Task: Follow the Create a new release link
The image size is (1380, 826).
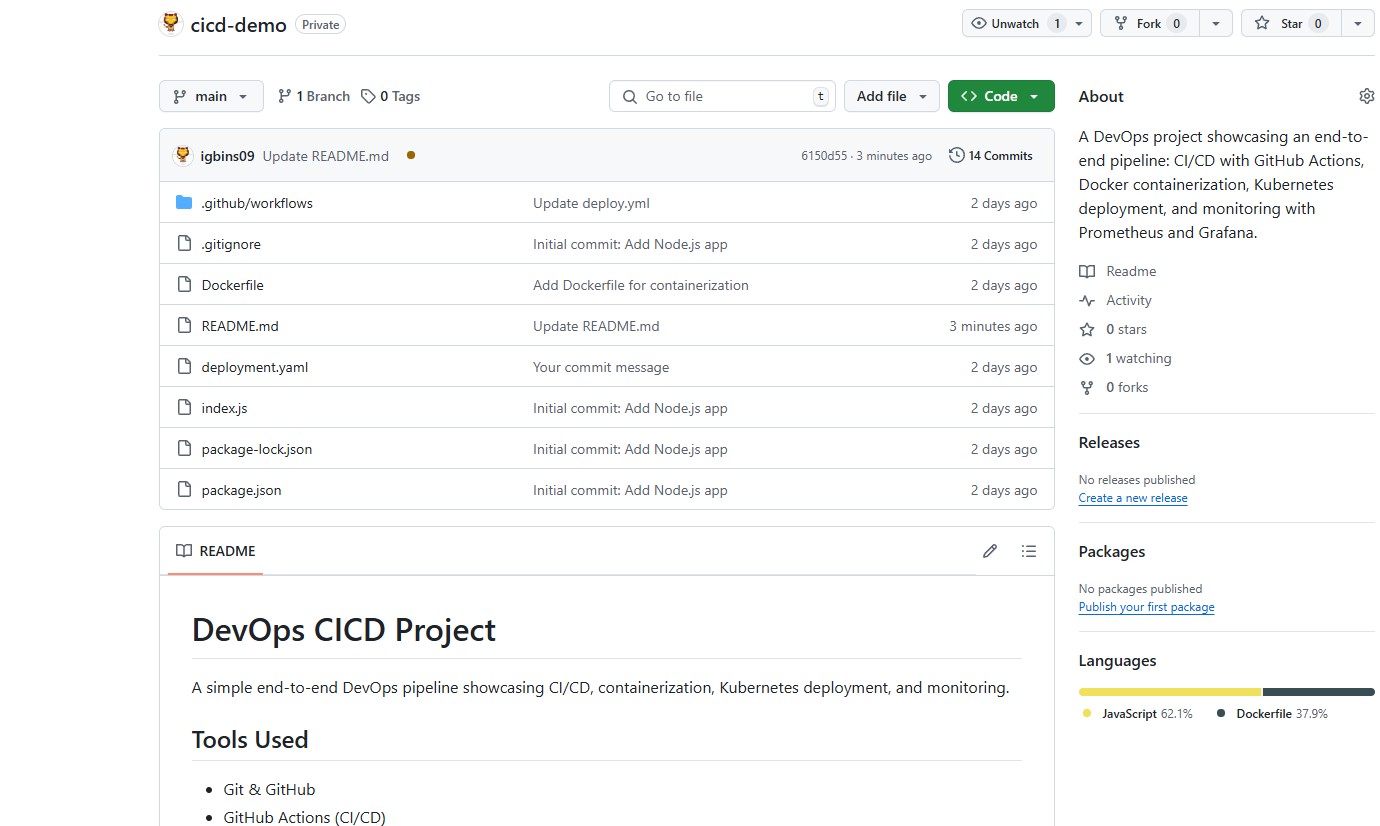Action: point(1132,497)
